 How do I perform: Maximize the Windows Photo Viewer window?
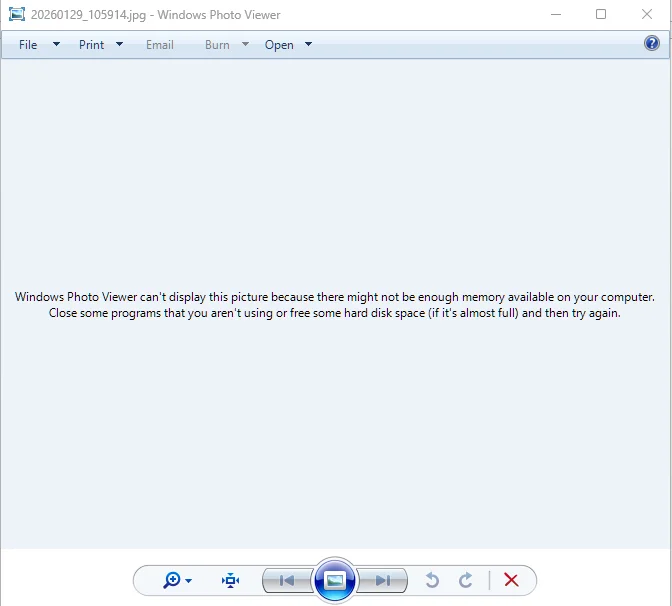[601, 14]
